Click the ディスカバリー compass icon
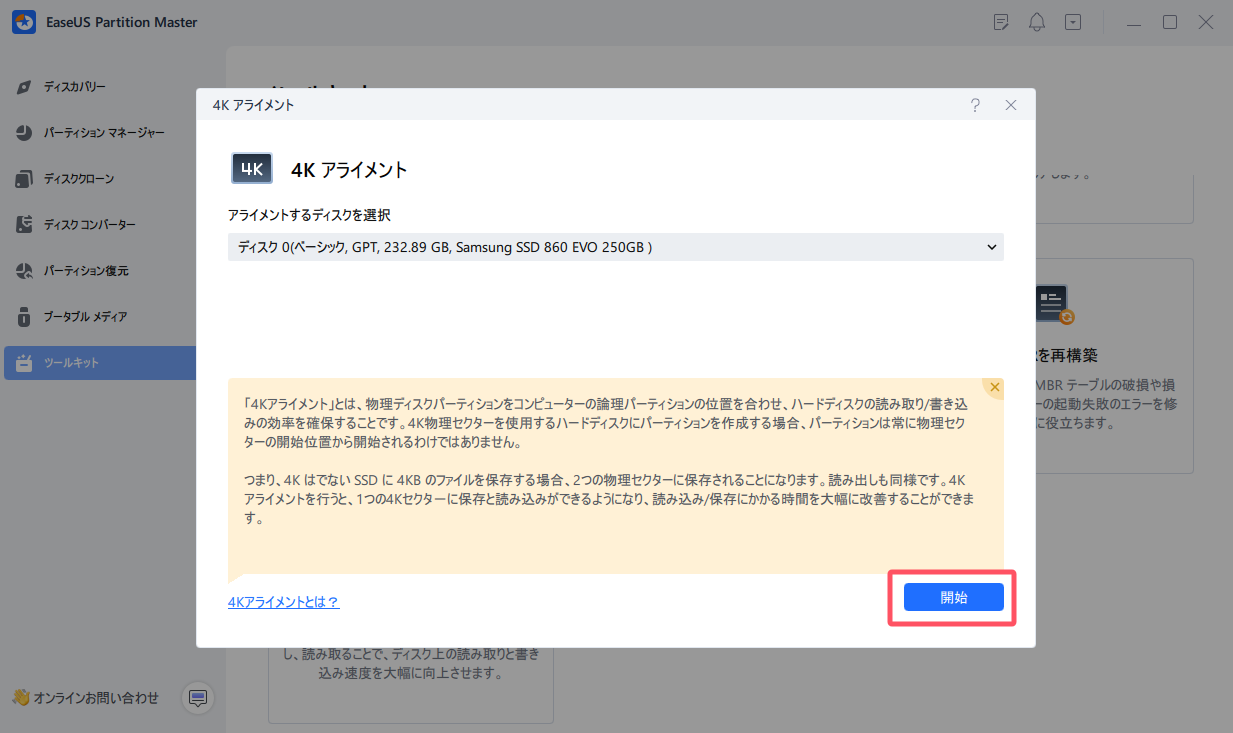Screen dimensions: 1233x733 (25, 87)
